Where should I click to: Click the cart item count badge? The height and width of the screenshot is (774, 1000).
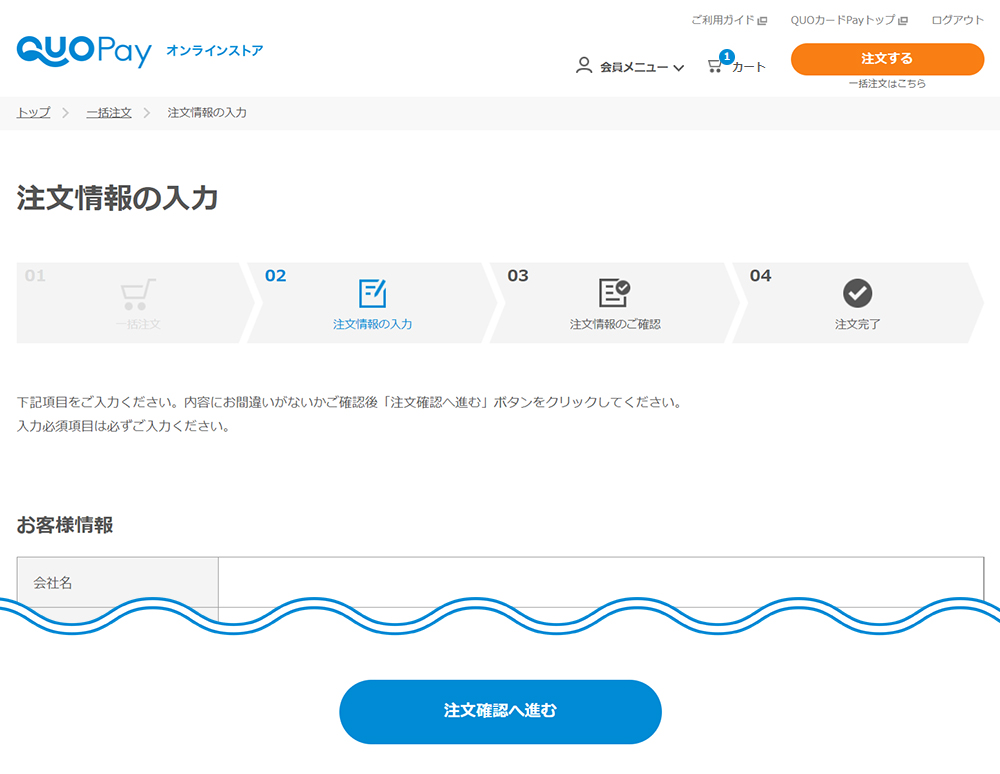click(x=726, y=57)
